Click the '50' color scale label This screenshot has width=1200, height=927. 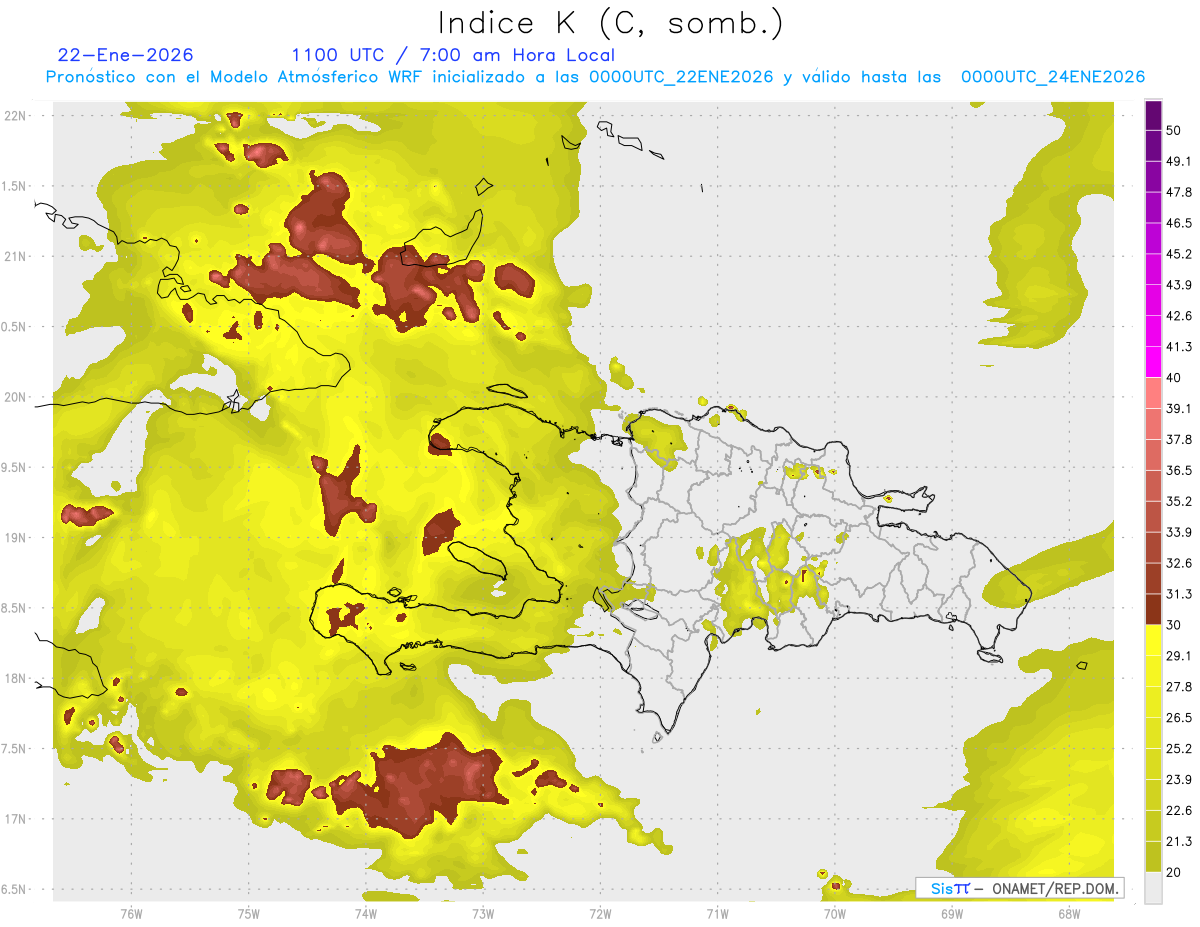[x=1175, y=130]
